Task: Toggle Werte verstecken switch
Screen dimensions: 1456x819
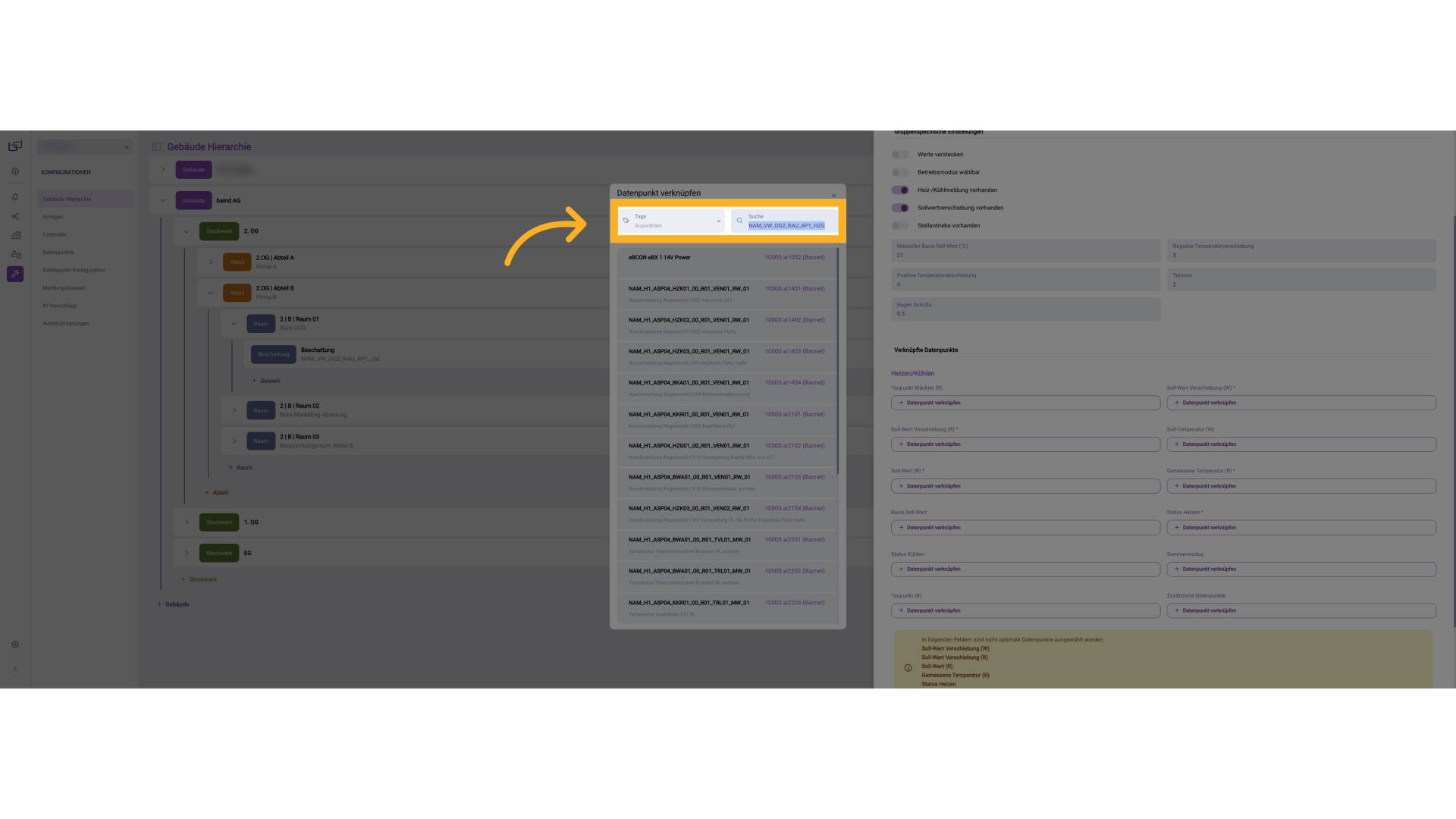Action: point(900,155)
